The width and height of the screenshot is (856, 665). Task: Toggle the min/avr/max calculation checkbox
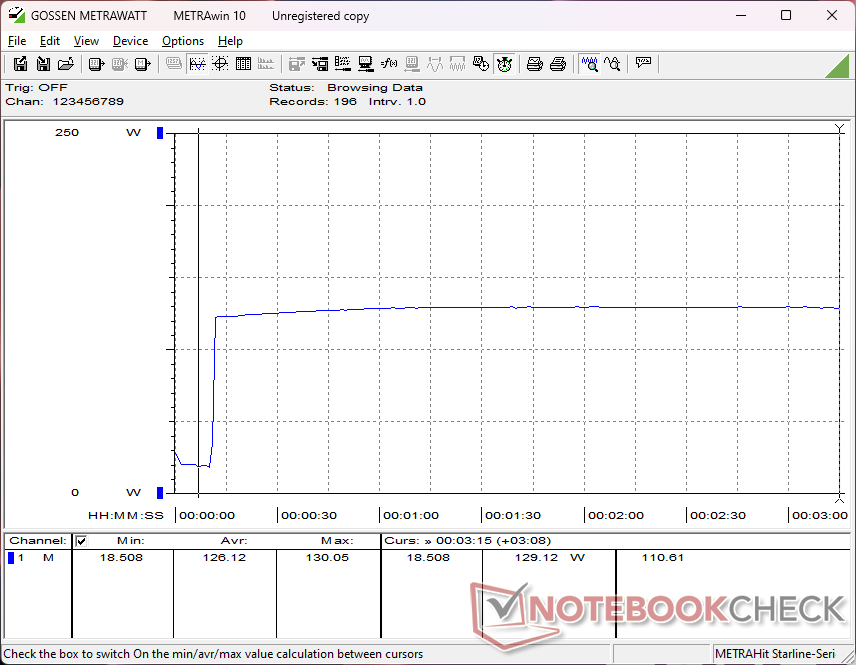pyautogui.click(x=82, y=541)
